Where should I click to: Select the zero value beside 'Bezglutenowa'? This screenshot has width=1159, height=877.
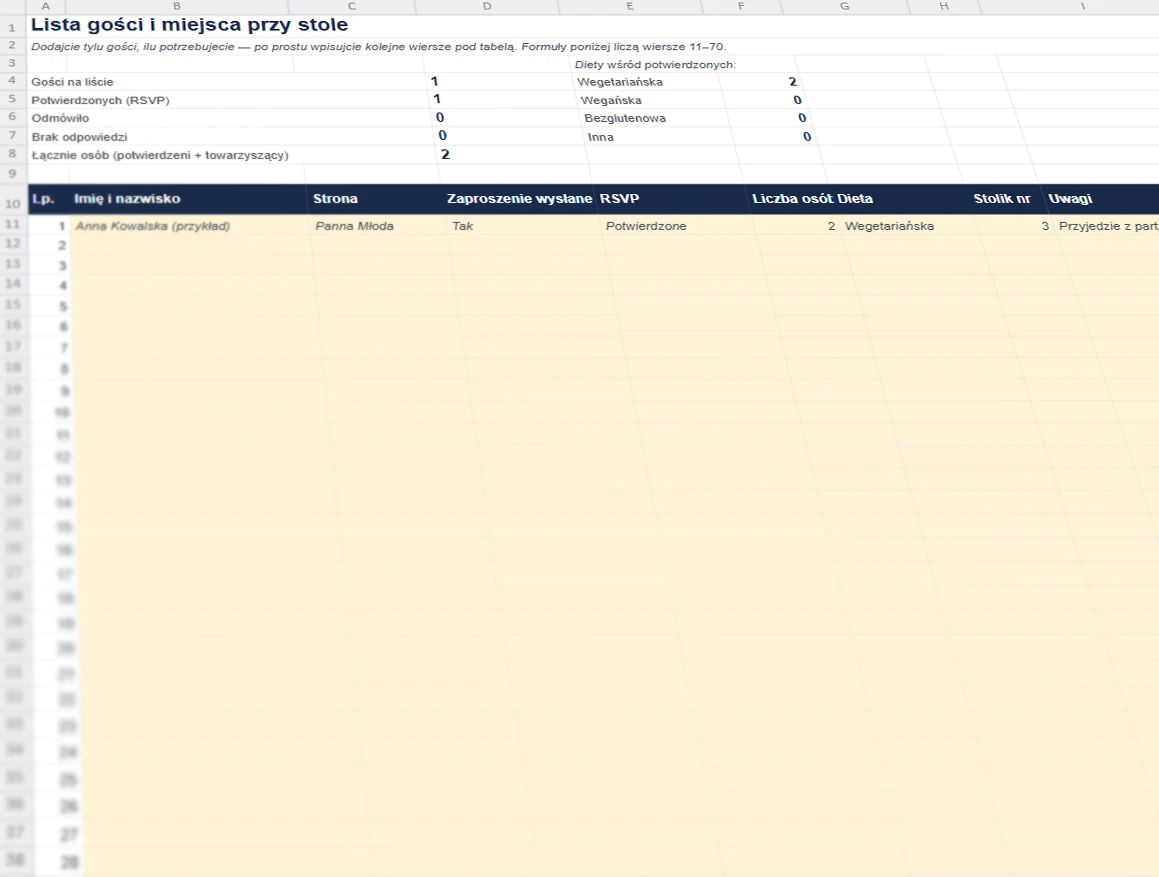click(802, 118)
